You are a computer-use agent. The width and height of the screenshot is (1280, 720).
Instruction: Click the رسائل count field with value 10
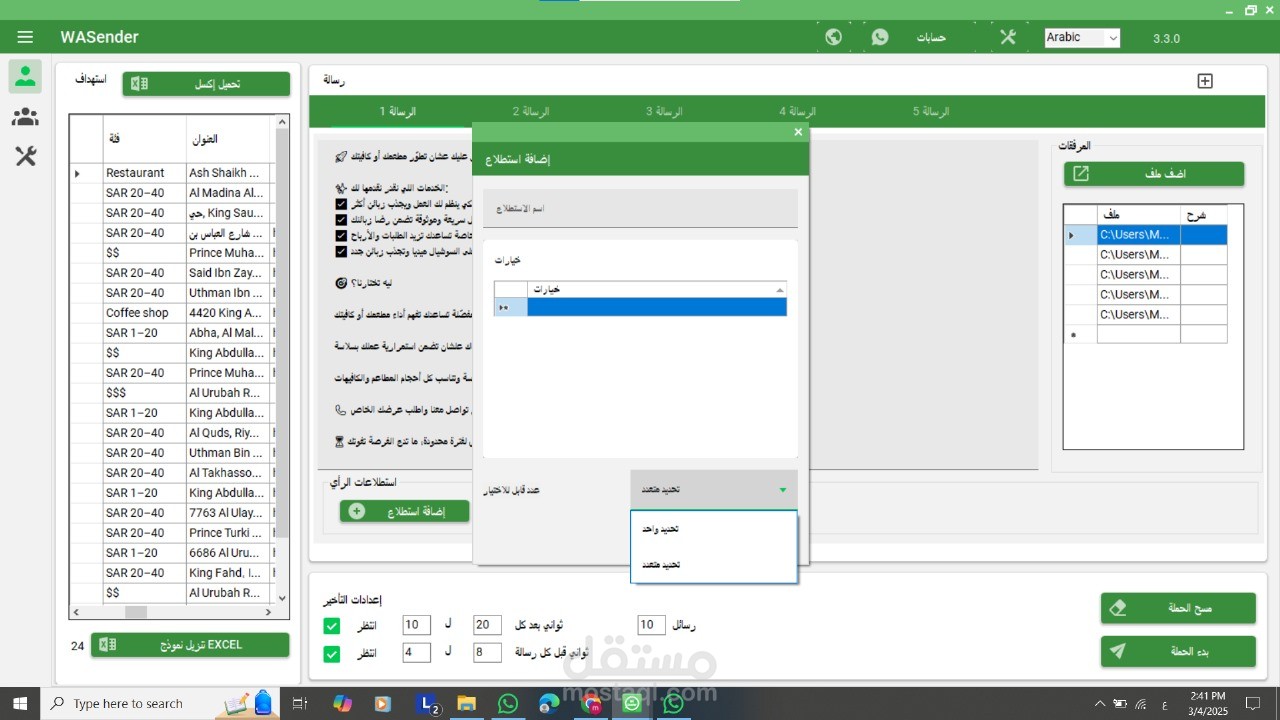652,625
